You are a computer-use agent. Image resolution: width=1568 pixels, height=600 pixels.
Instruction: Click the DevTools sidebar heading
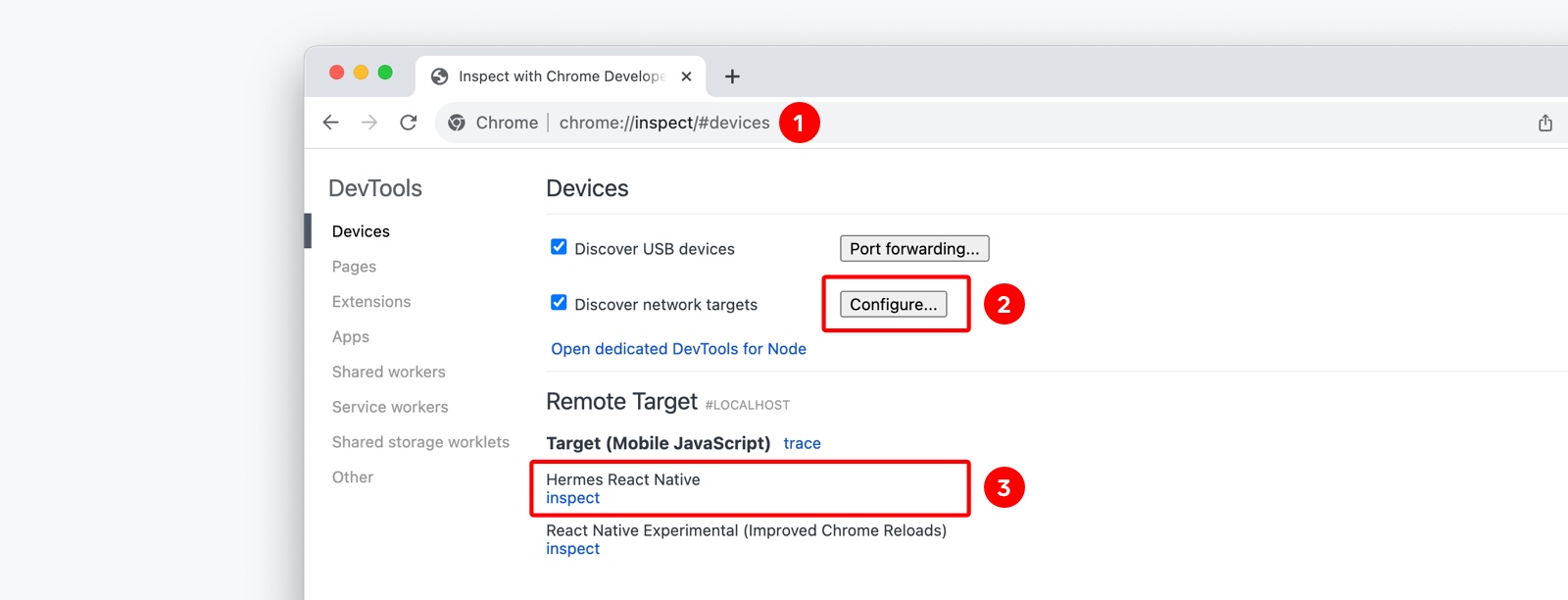(x=375, y=188)
